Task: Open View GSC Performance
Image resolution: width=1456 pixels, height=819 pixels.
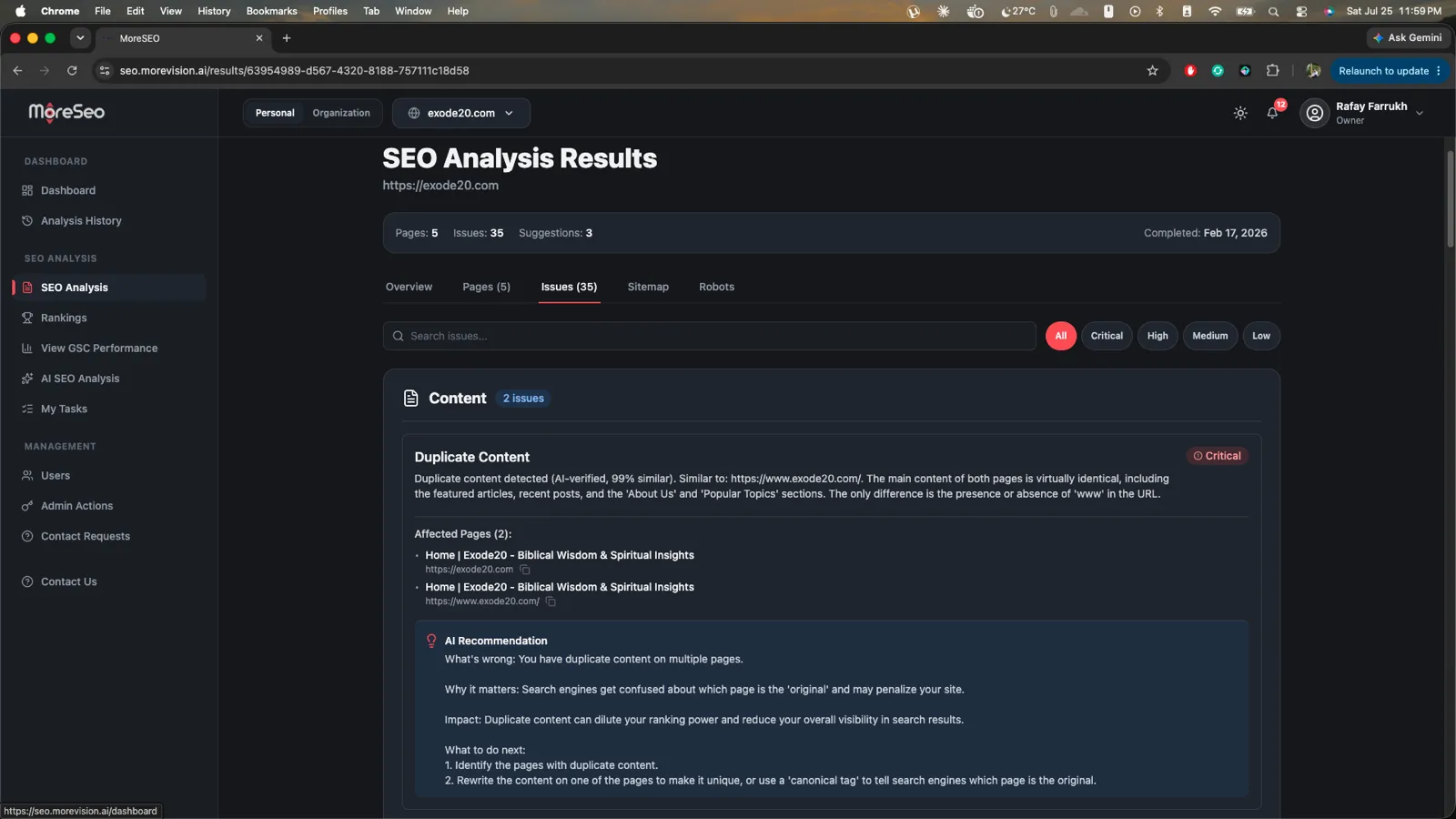Action: tap(109, 349)
